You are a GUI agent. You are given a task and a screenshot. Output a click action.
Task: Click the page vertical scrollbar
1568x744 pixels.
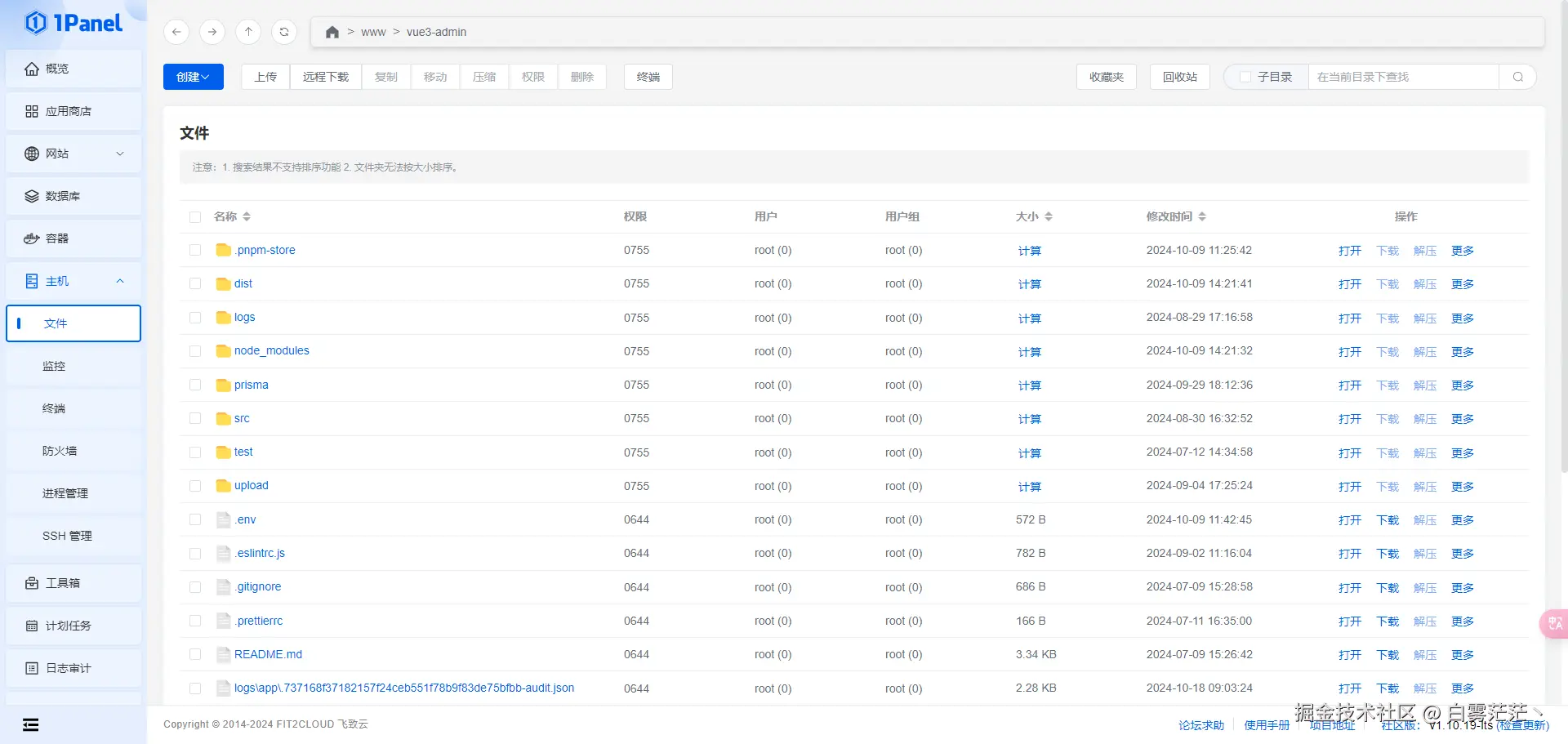(1564, 237)
